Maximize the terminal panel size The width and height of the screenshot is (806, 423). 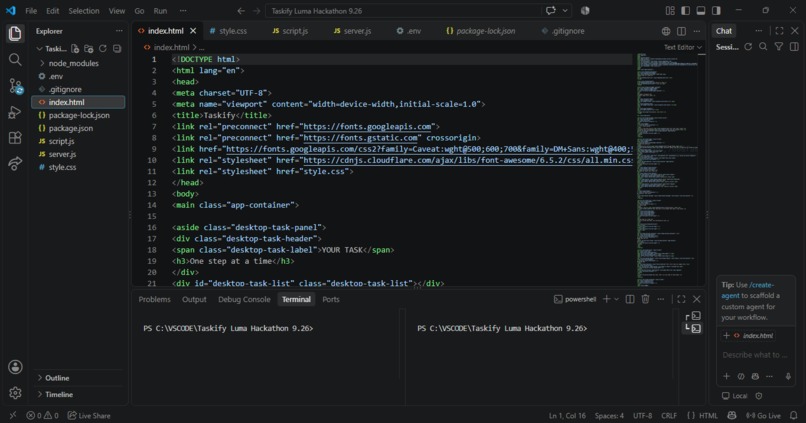[681, 299]
